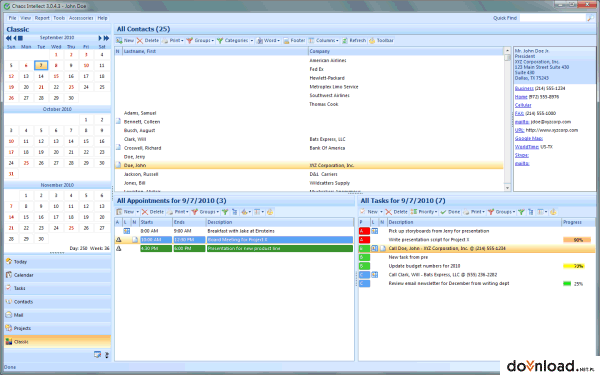600x375 pixels.
Task: Click the Footer button in Contacts toolbar
Action: point(294,41)
